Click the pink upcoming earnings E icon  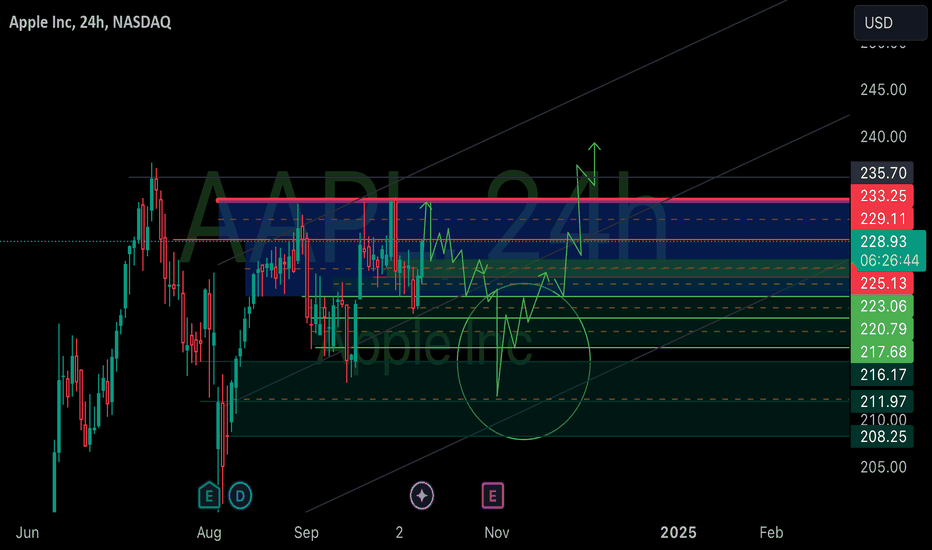pyautogui.click(x=493, y=495)
